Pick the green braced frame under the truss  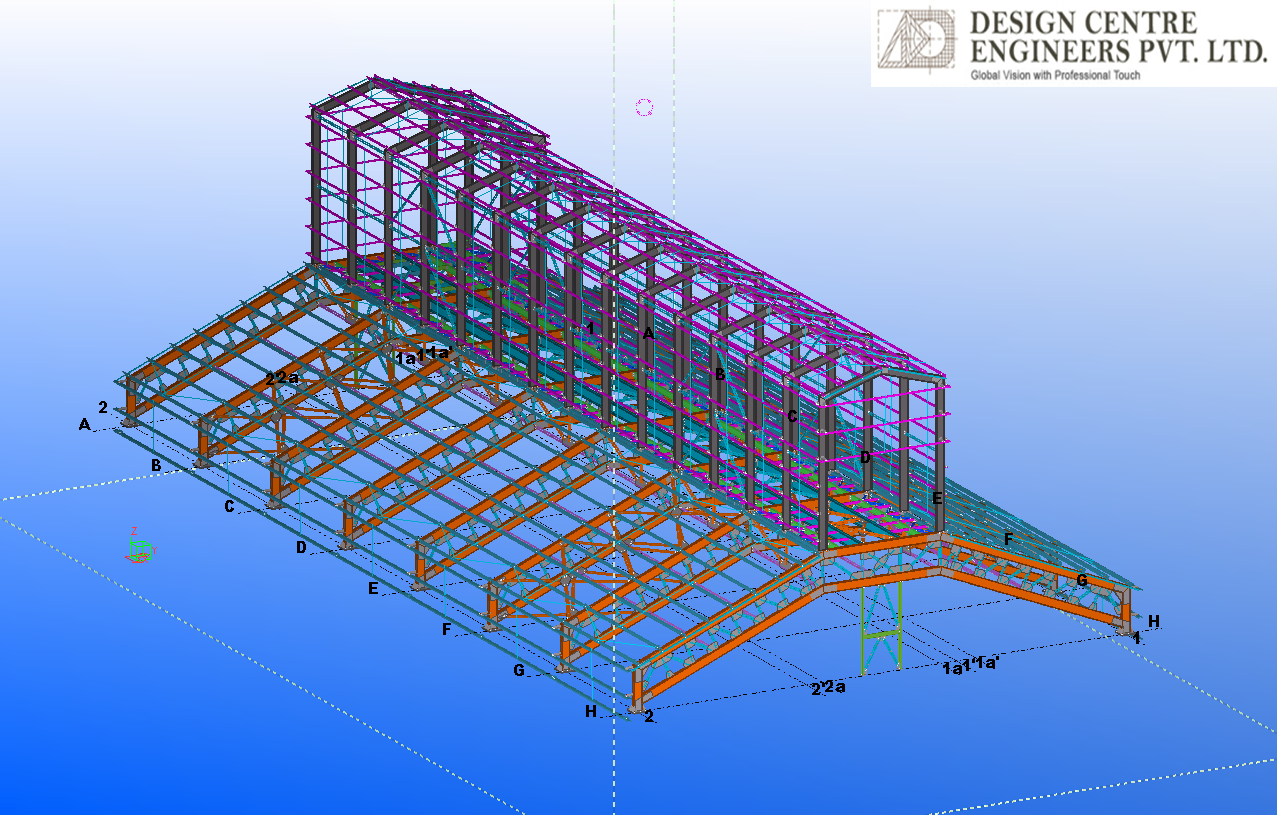point(881,624)
